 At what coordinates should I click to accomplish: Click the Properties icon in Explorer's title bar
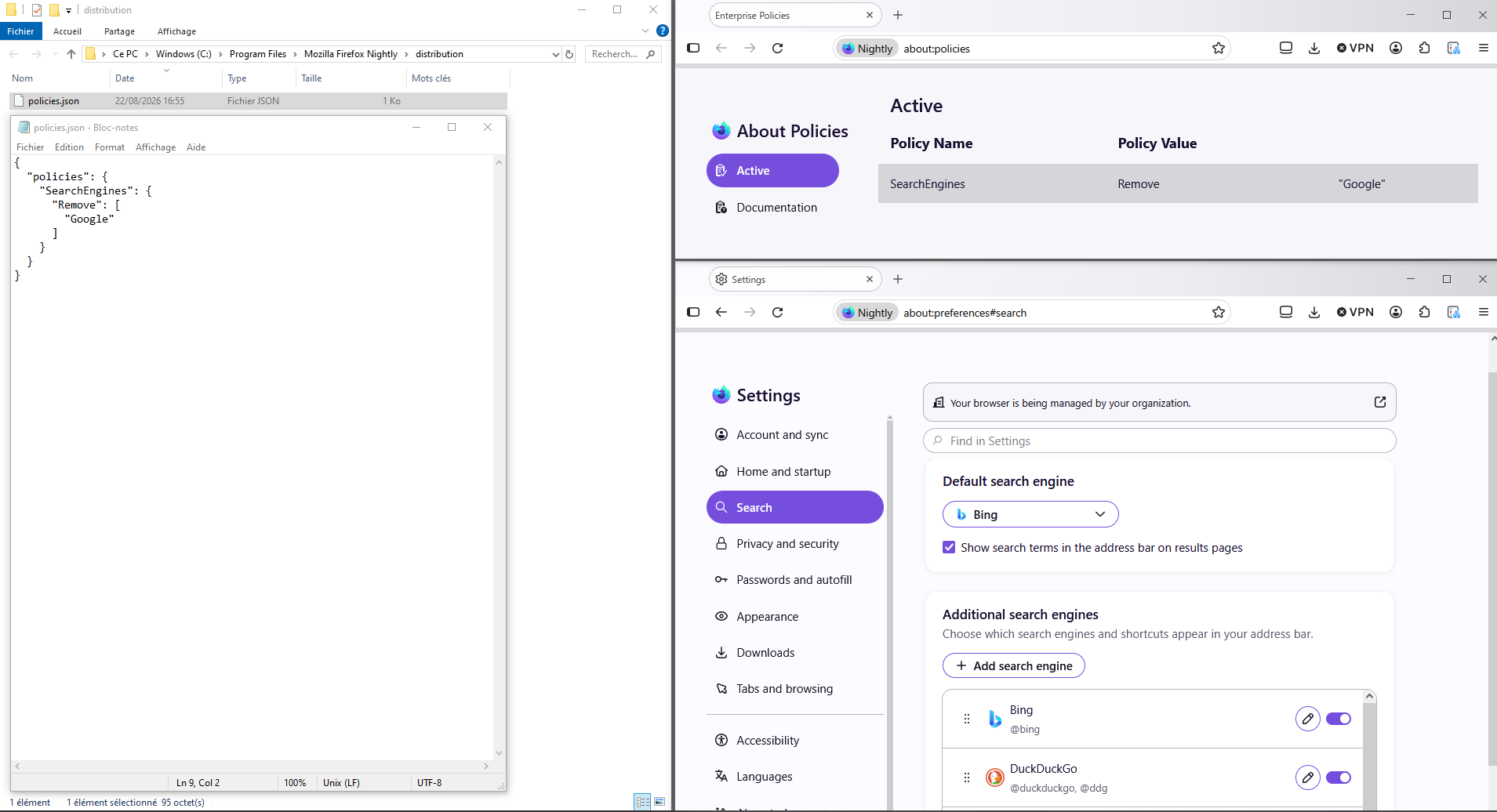tap(37, 10)
